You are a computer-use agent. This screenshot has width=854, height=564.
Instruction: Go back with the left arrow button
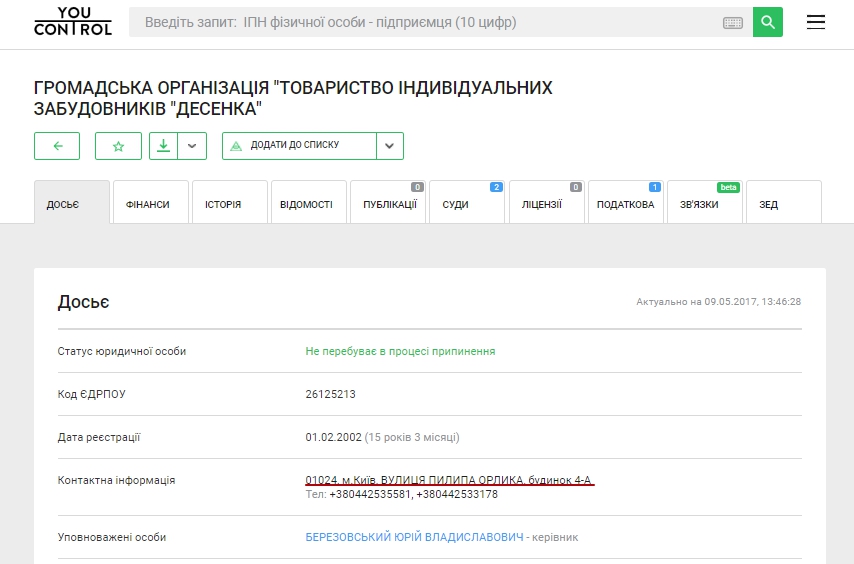point(57,146)
